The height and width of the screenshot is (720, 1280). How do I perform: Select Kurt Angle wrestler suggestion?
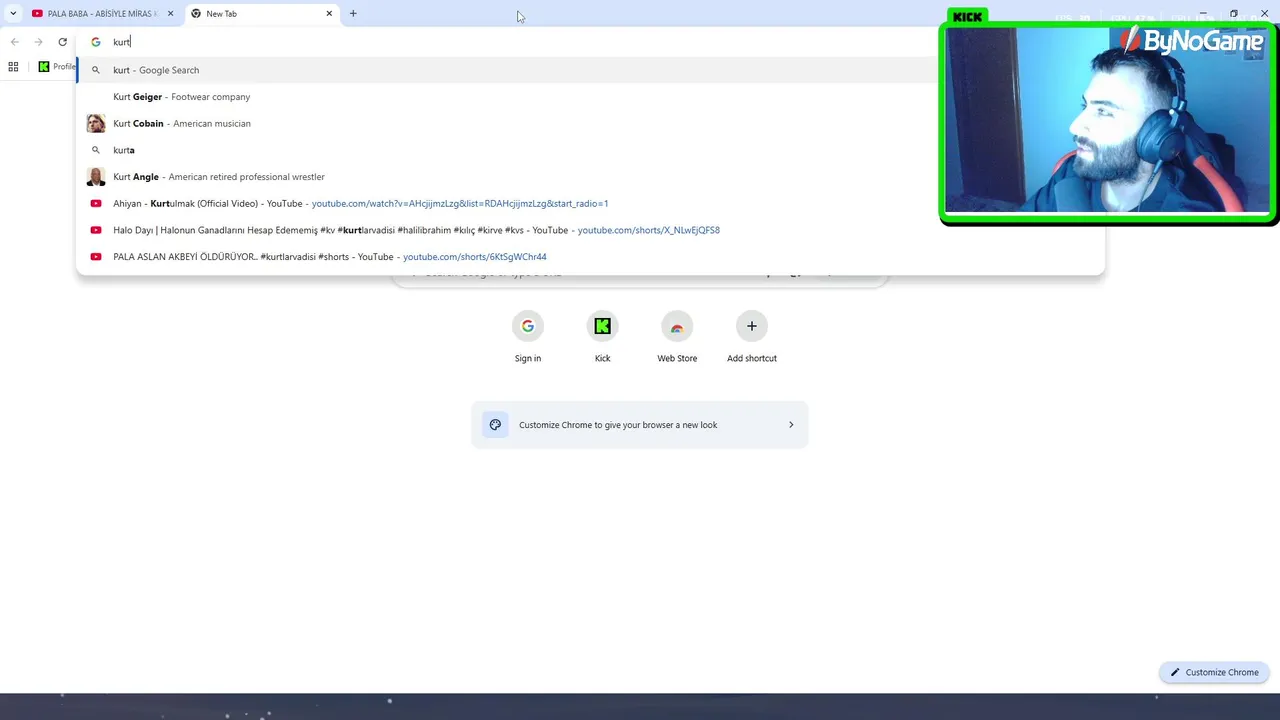tap(590, 177)
